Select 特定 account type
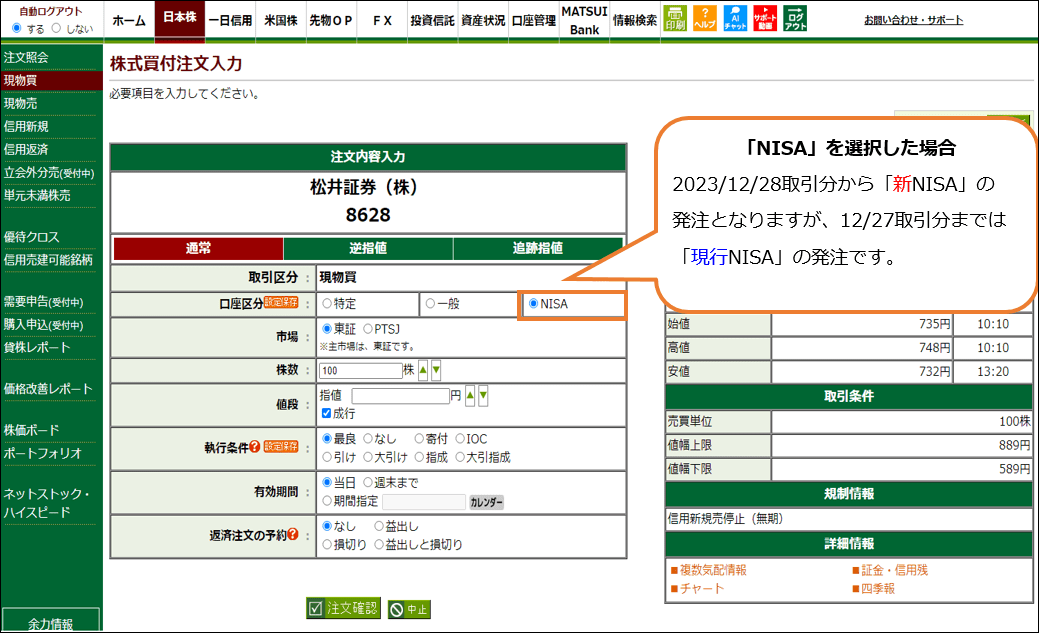 [x=327, y=304]
